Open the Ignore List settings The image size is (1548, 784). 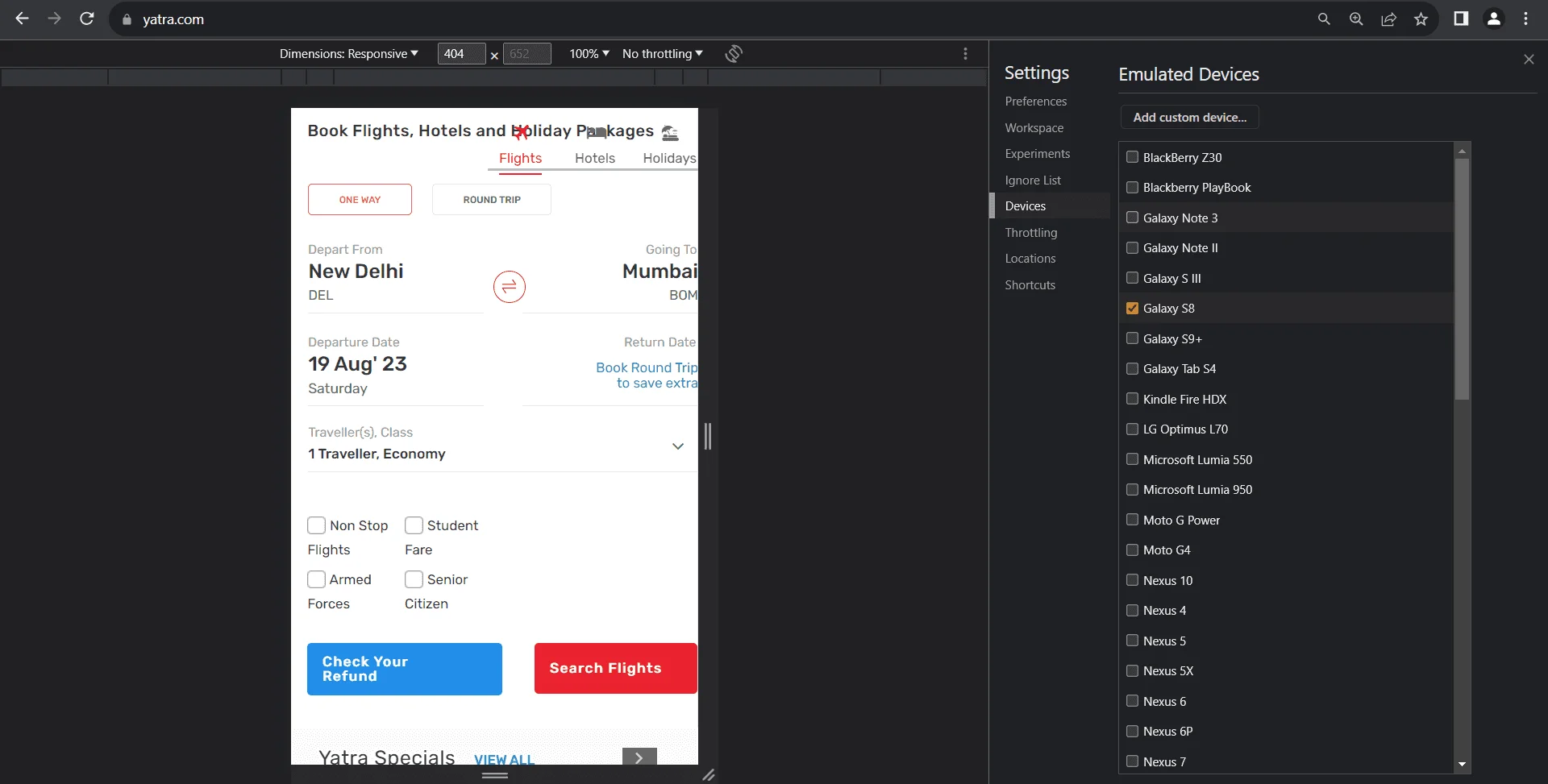pos(1033,180)
